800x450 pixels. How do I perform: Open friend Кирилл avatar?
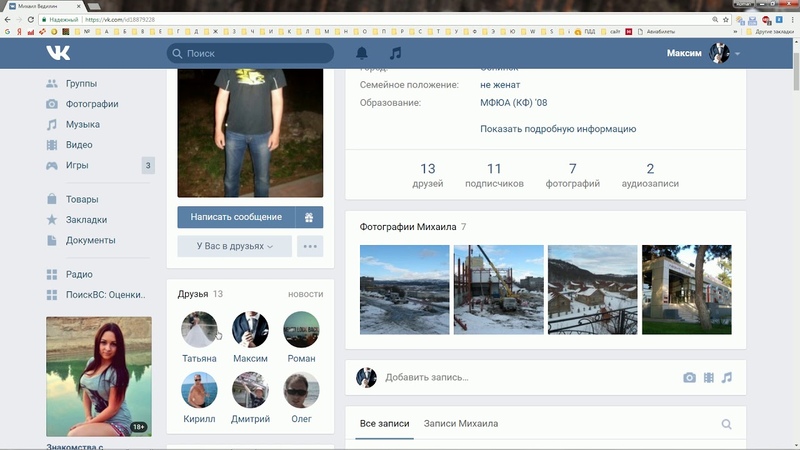199,390
